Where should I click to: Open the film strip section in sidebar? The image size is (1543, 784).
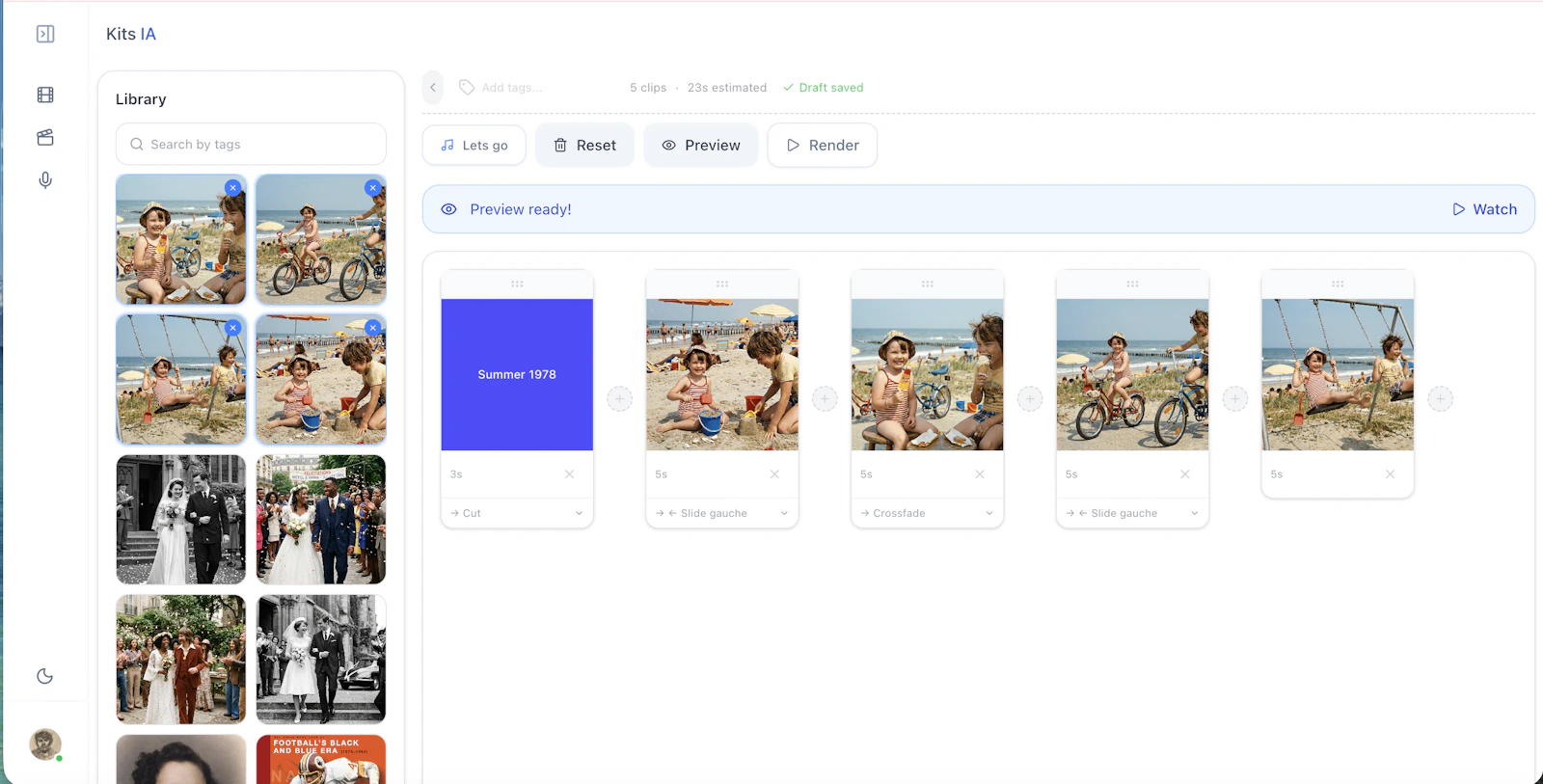pos(45,95)
